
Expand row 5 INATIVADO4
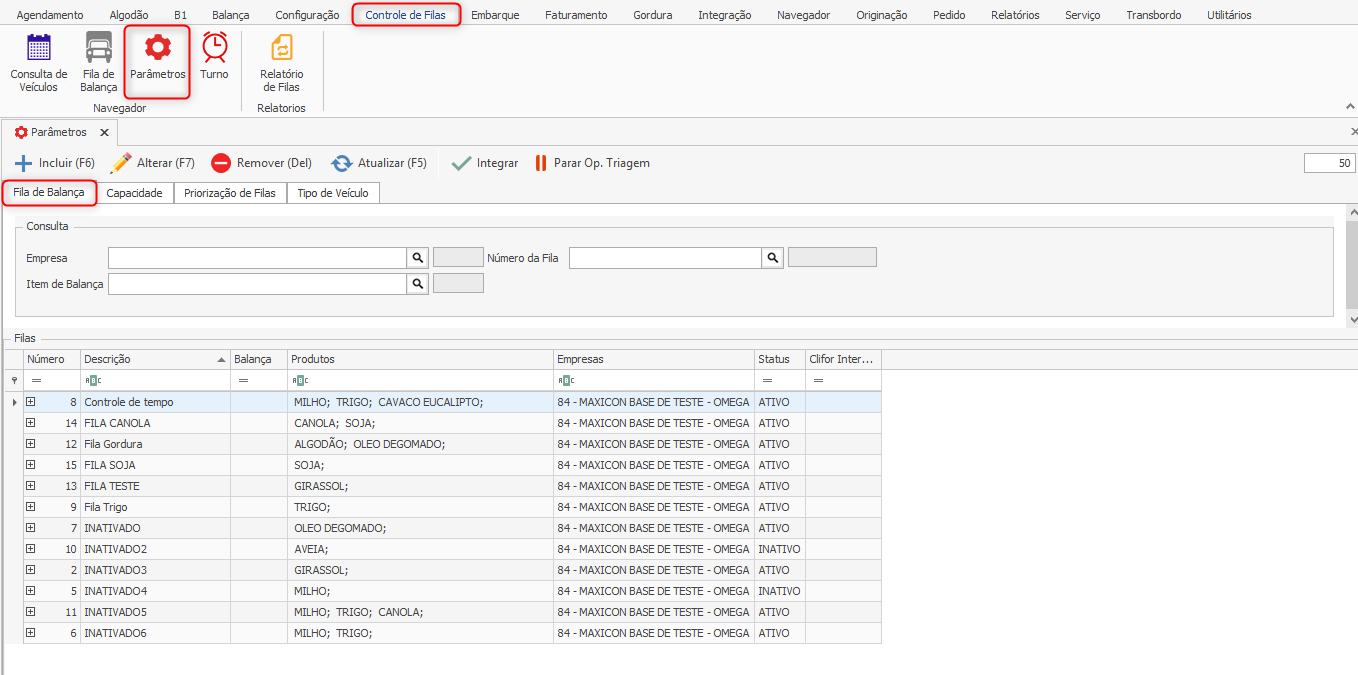click(x=31, y=591)
